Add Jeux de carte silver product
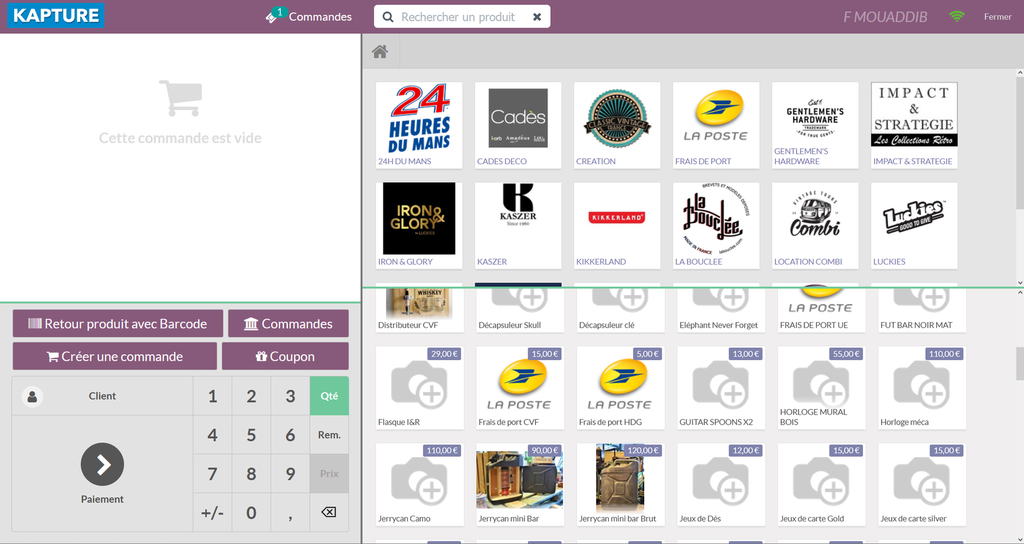 pos(922,485)
